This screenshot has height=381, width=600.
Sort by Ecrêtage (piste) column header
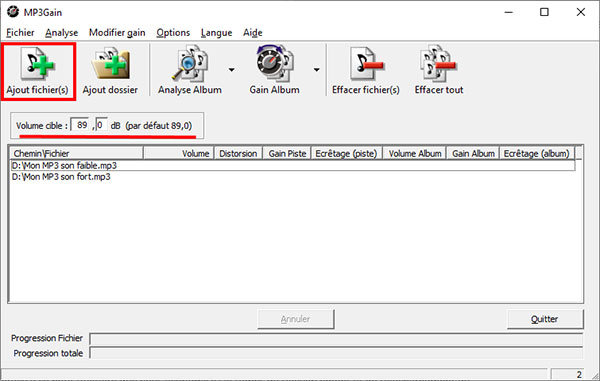point(347,153)
